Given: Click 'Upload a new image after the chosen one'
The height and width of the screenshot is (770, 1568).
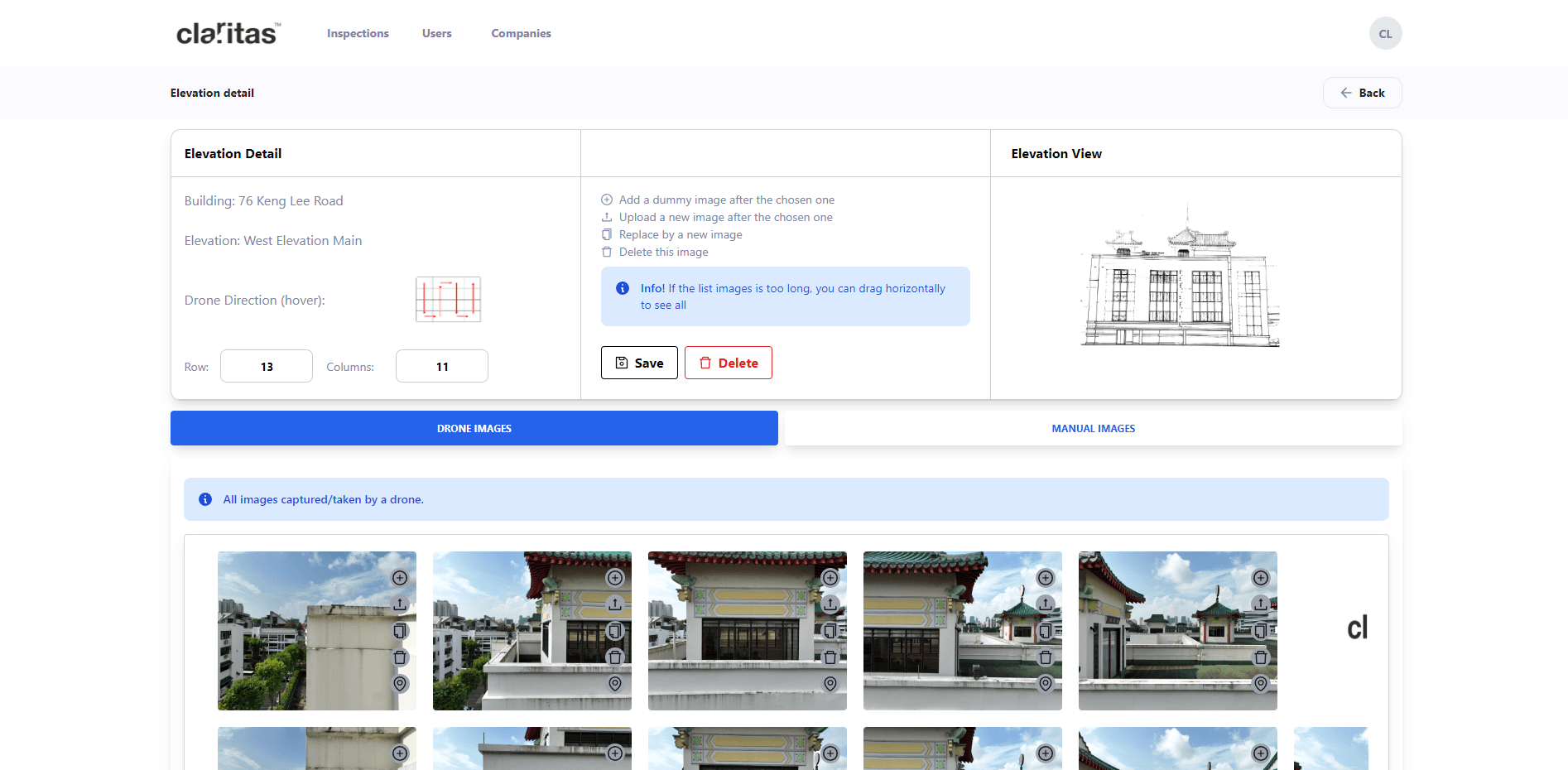Looking at the screenshot, I should 726,217.
